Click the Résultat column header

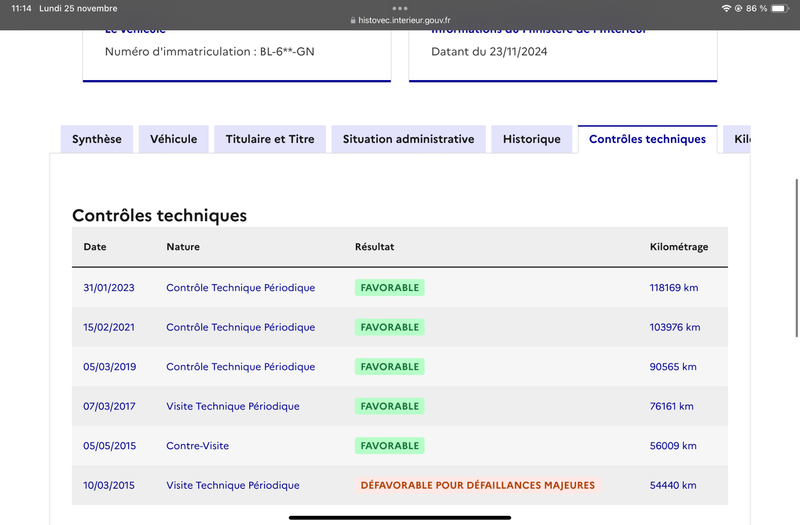tap(374, 247)
